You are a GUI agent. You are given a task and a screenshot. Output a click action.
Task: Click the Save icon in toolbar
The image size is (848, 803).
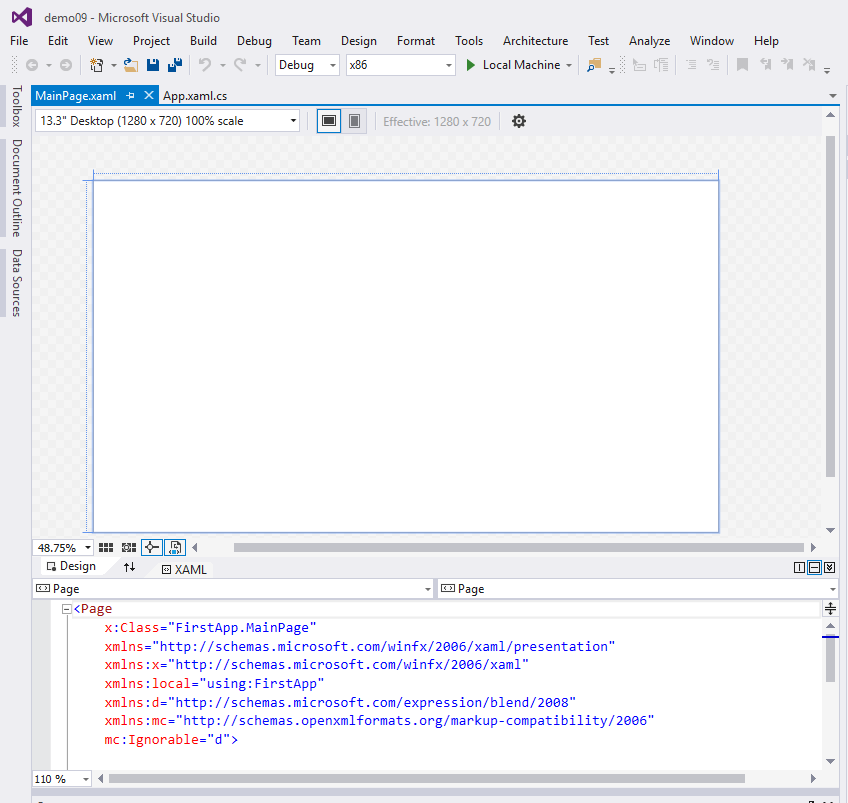(x=153, y=65)
